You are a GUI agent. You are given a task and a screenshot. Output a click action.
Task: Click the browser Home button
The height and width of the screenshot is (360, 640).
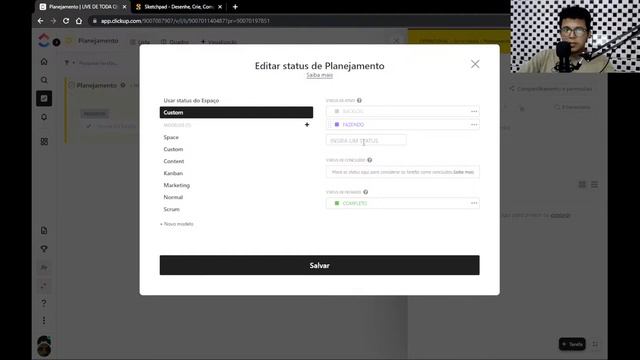click(x=79, y=21)
